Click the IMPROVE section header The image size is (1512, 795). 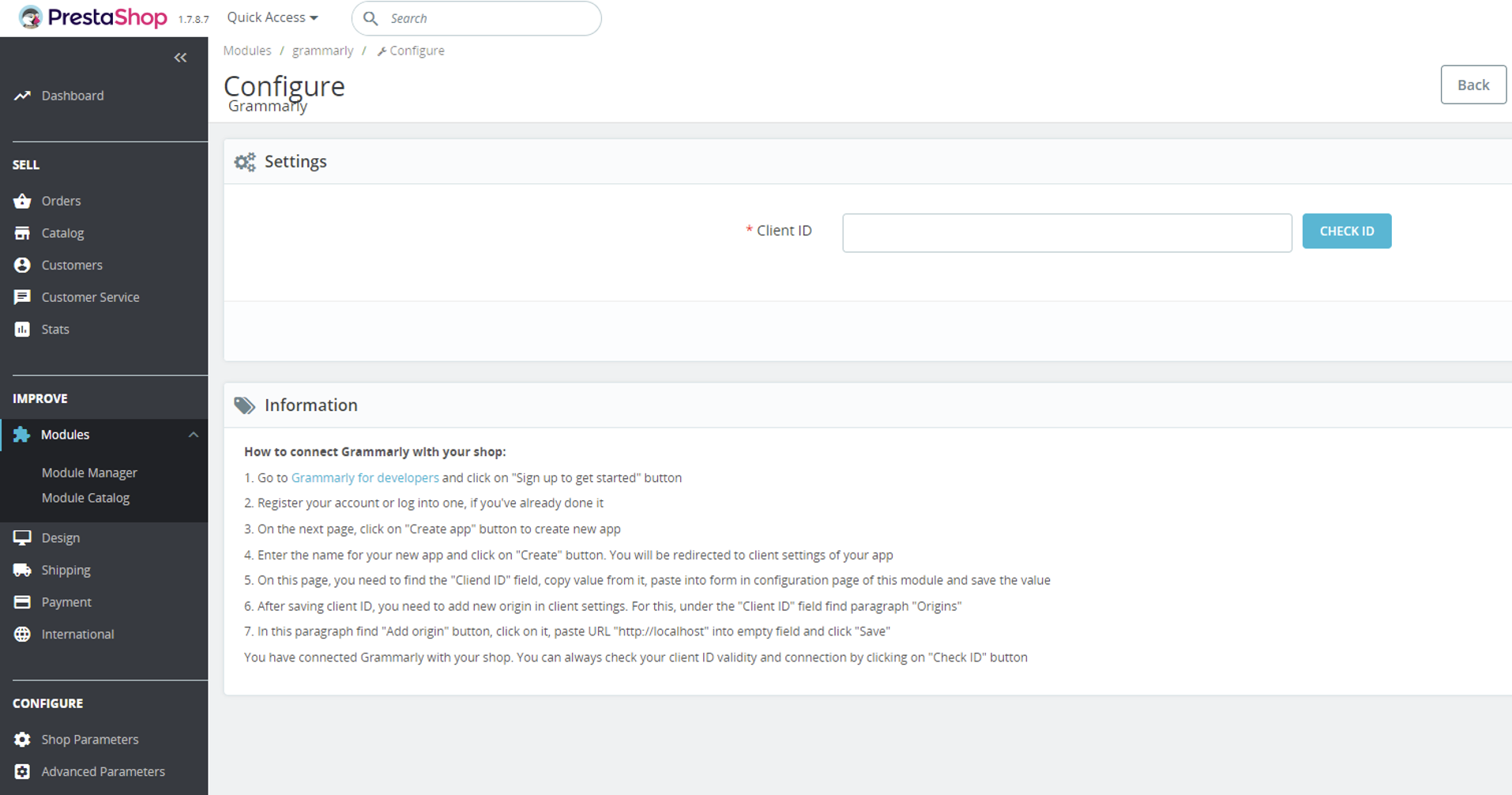(40, 398)
